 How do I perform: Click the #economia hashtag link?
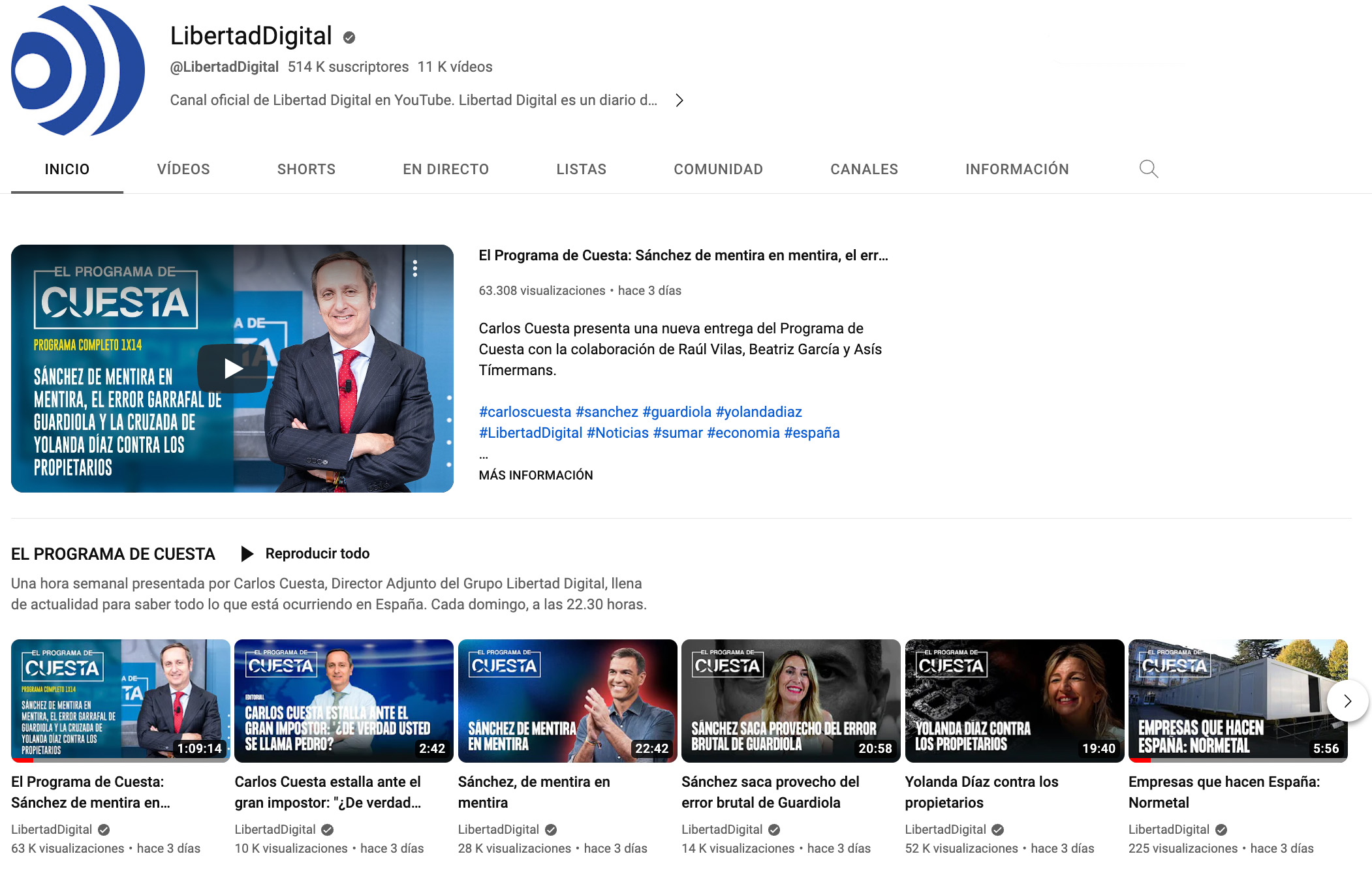pyautogui.click(x=743, y=433)
